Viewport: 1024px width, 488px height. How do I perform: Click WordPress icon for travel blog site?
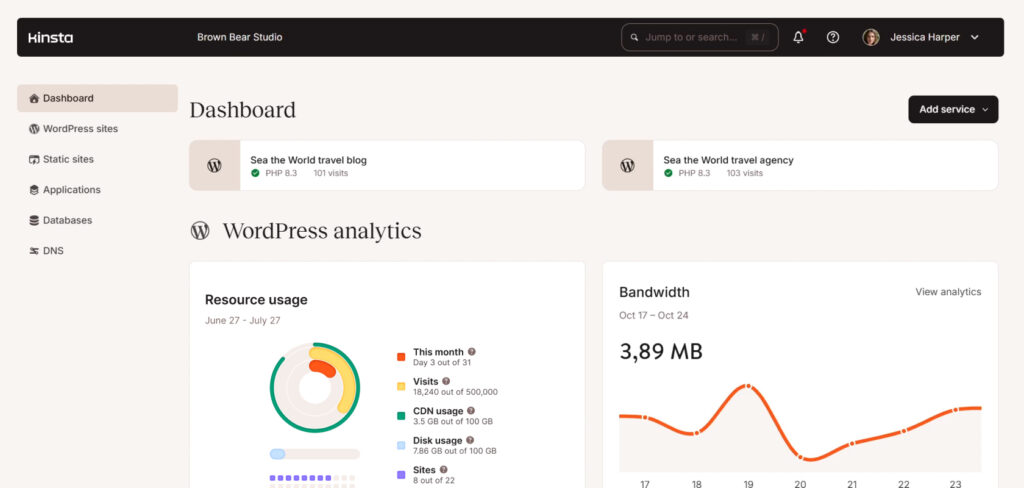tap(214, 166)
